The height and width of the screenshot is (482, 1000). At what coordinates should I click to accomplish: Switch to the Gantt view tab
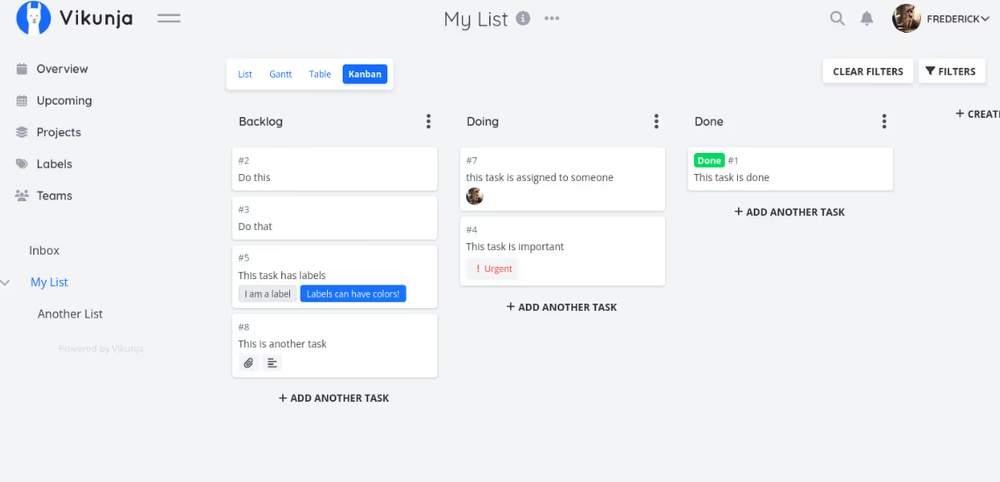(x=281, y=74)
